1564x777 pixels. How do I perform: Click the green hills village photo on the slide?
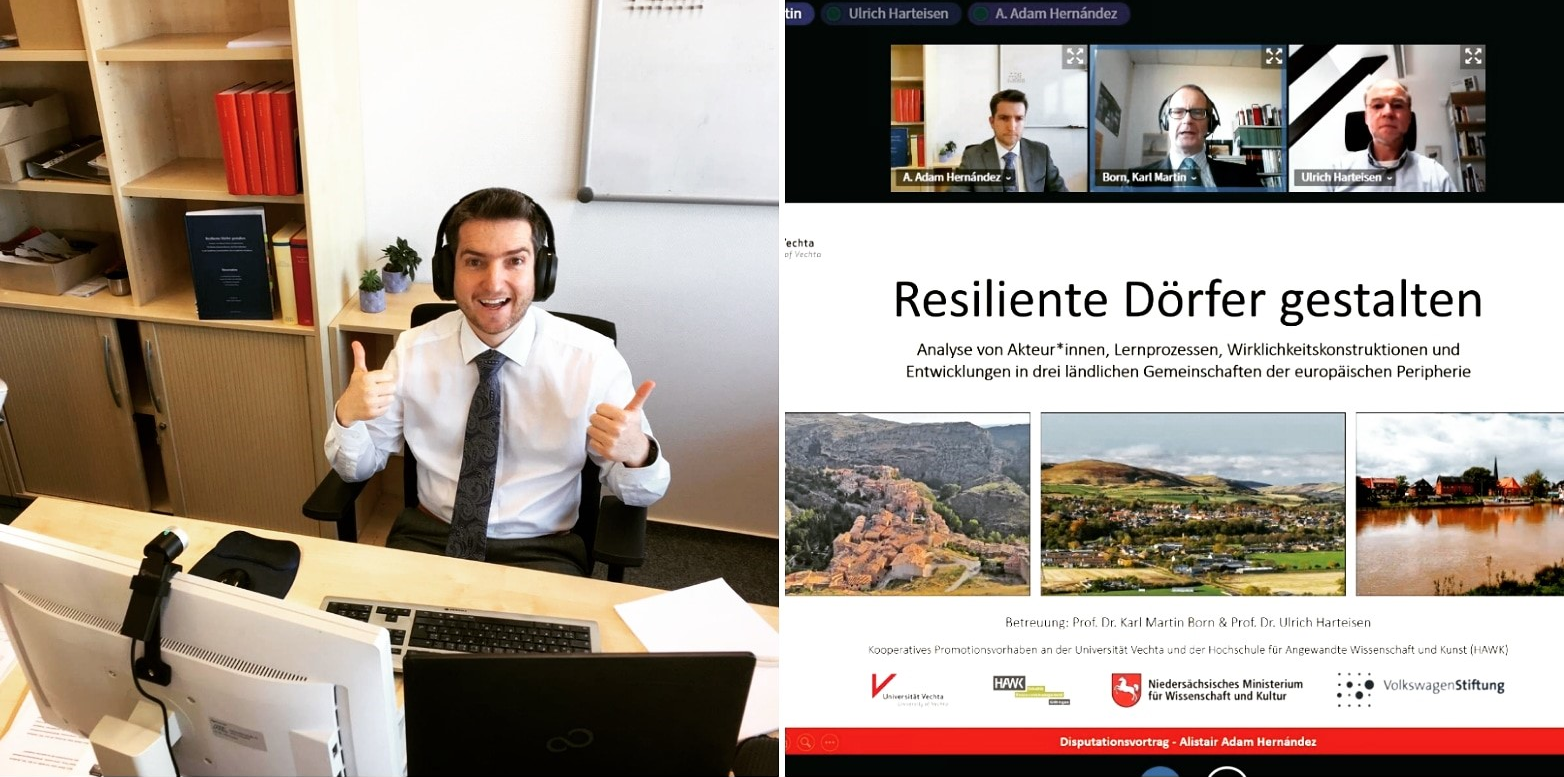point(1193,503)
